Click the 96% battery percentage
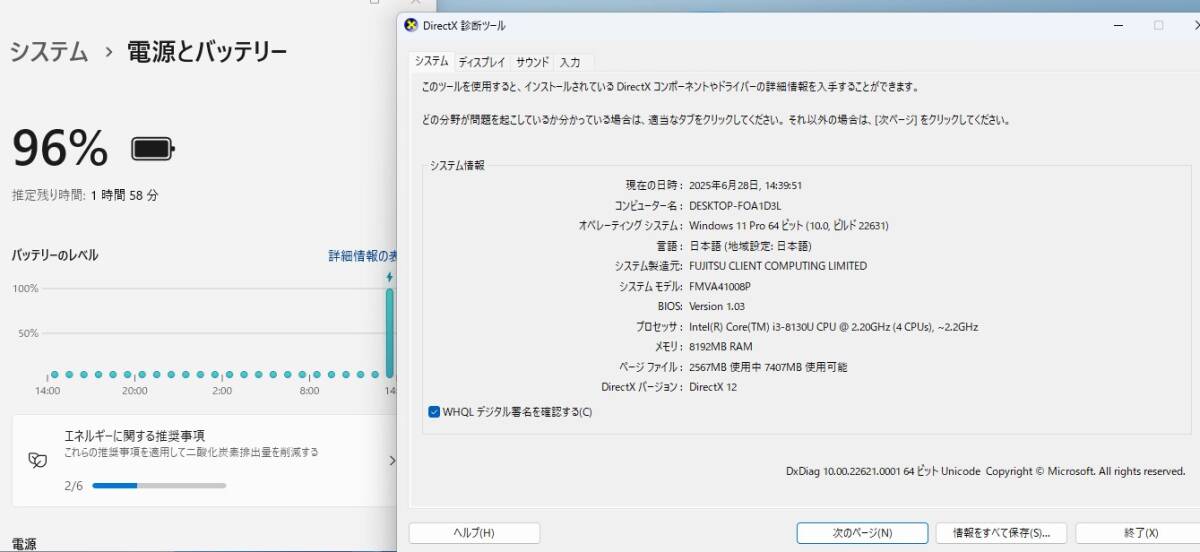The height and width of the screenshot is (552, 1200). click(x=60, y=149)
